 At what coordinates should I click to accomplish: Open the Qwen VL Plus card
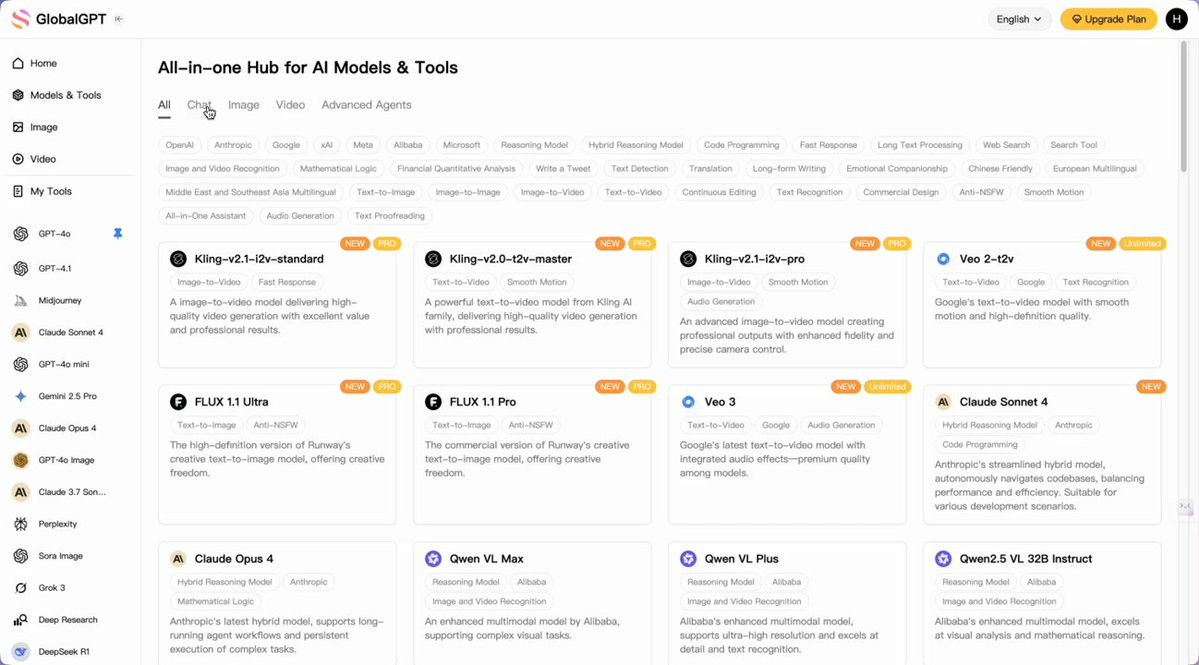(x=787, y=603)
